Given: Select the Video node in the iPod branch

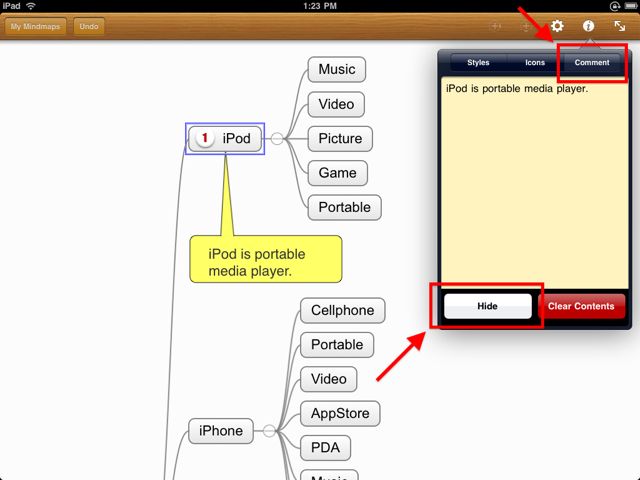Looking at the screenshot, I should pyautogui.click(x=336, y=104).
